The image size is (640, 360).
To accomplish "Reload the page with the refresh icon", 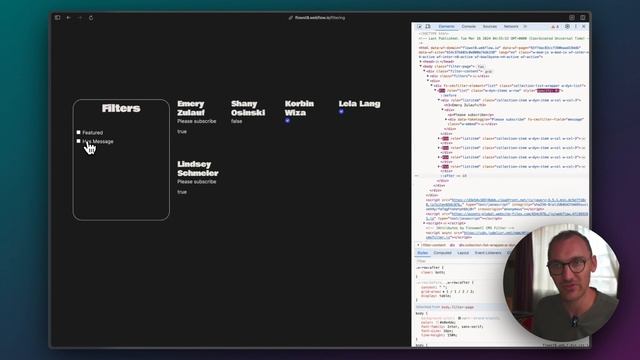I will coord(91,18).
